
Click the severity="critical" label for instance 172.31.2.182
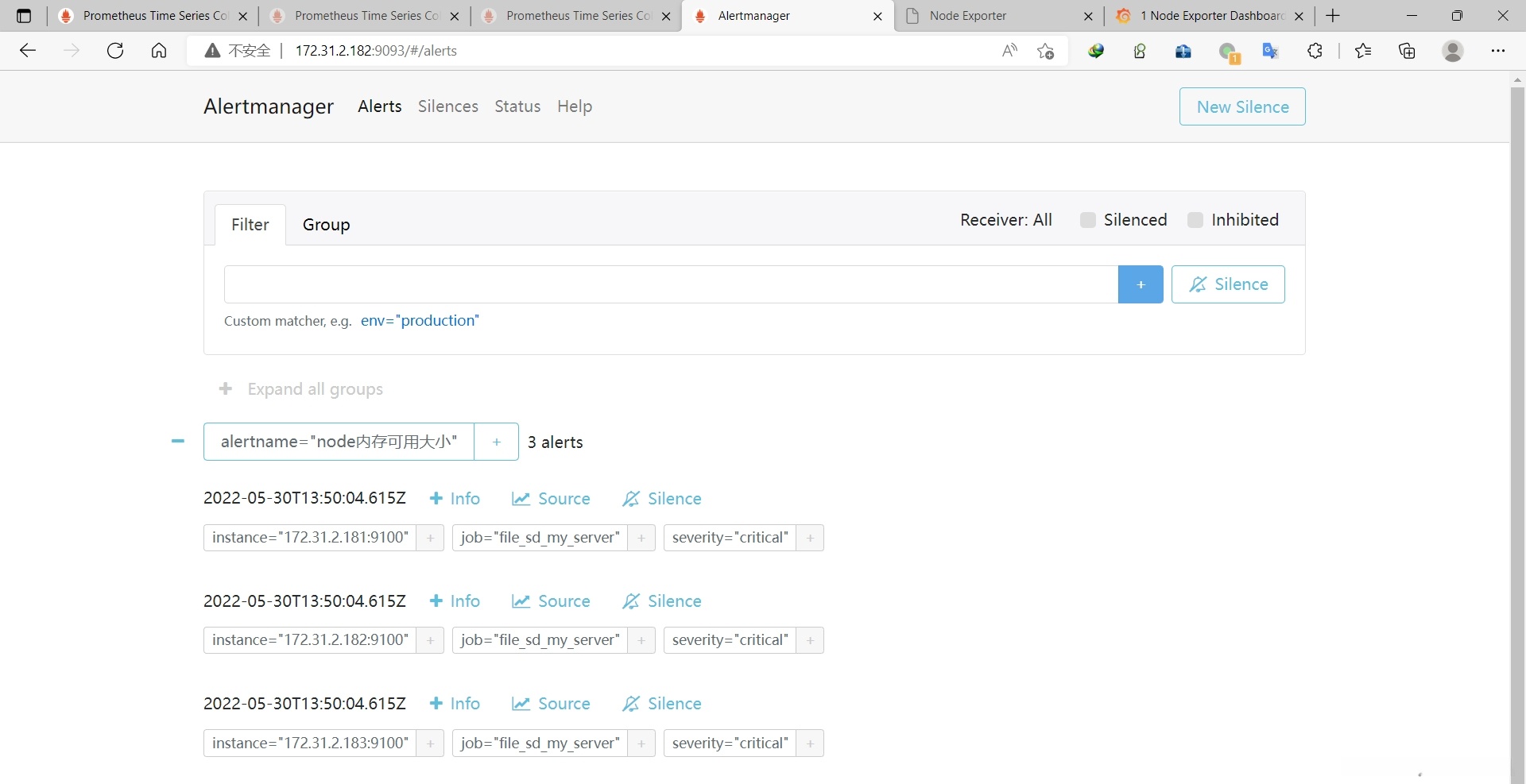730,640
